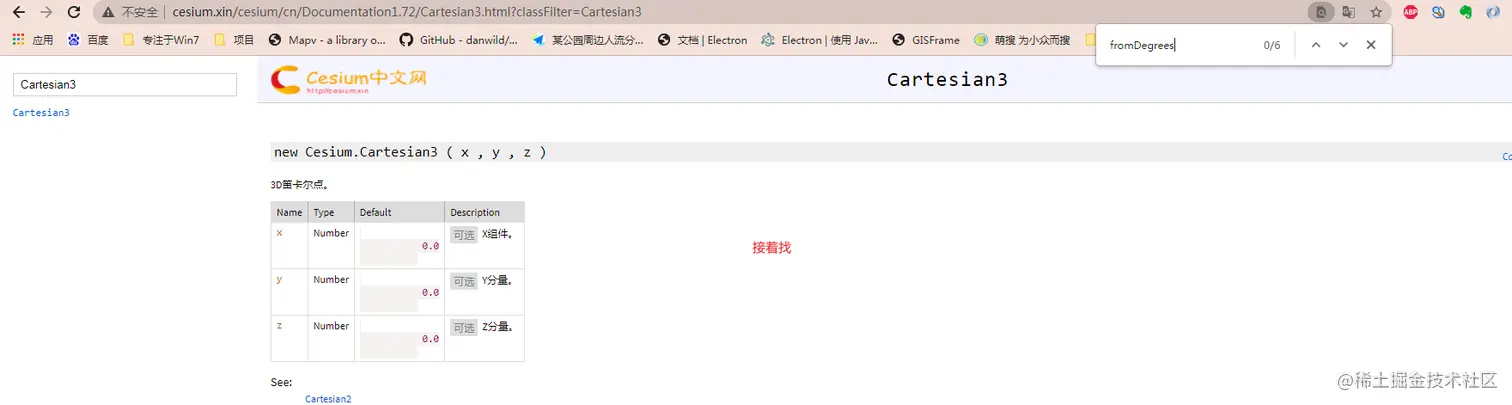This screenshot has width=1512, height=405.
Task: Click the 0.0 default for y
Action: (x=430, y=293)
